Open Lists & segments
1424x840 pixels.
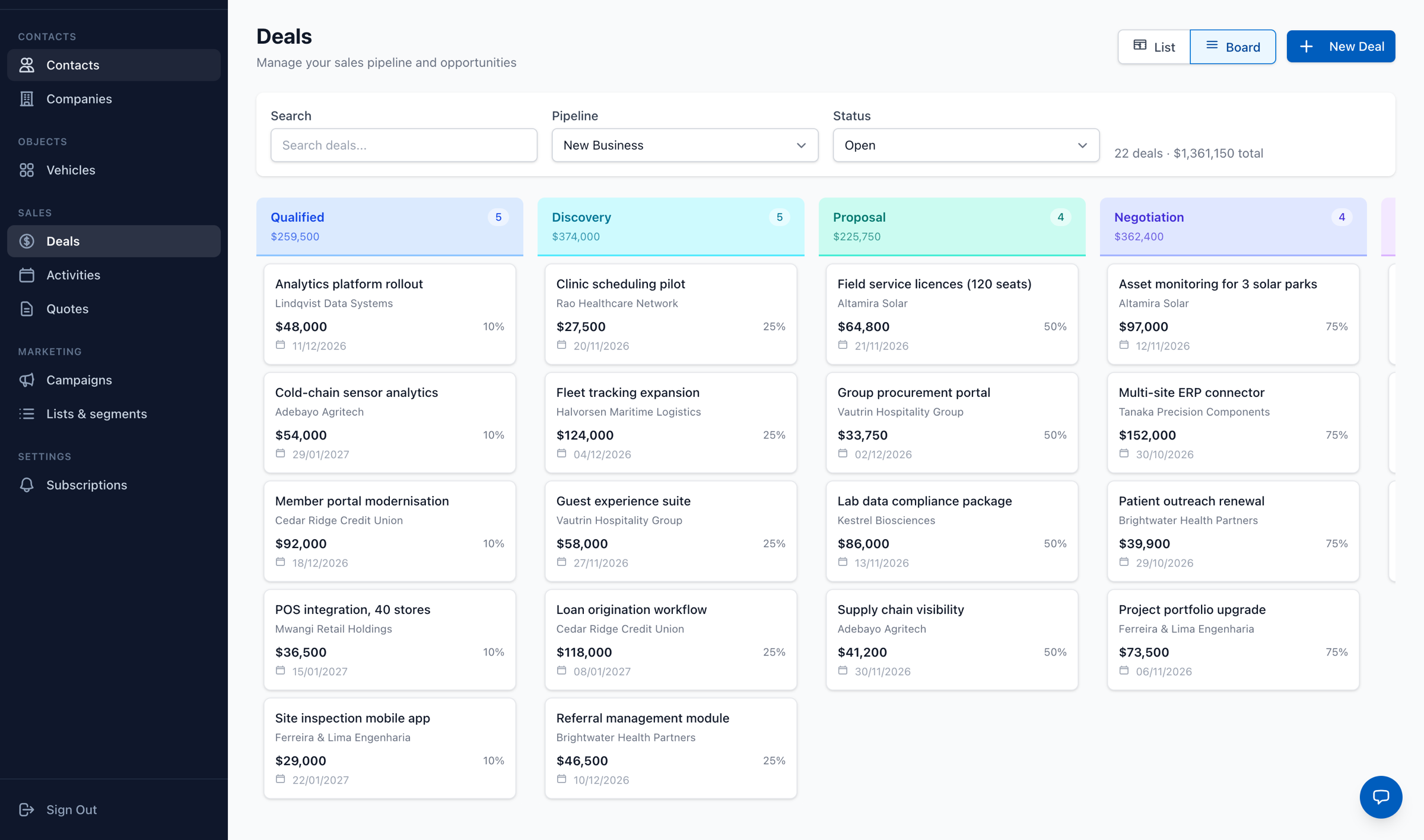(114, 413)
